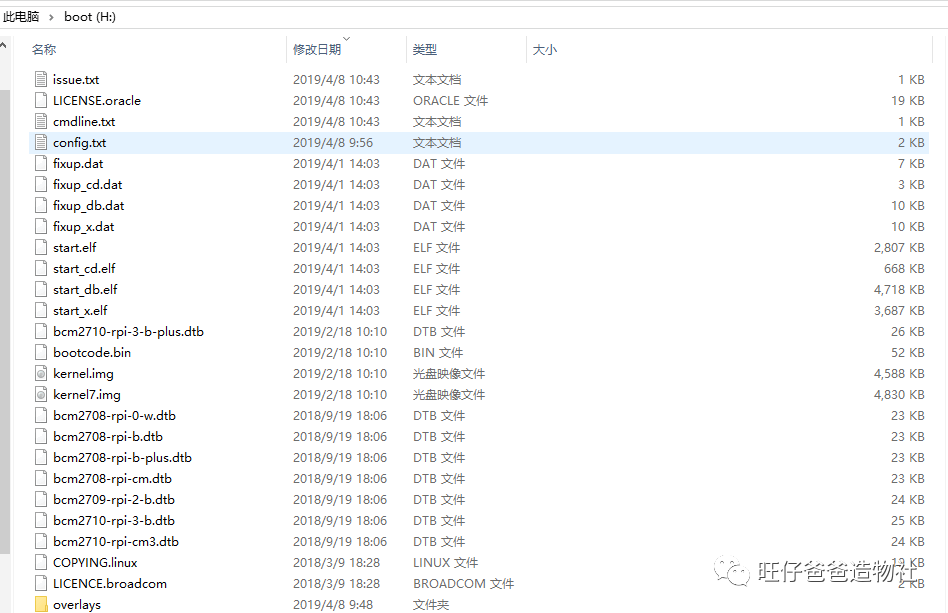This screenshot has height=613, width=948.
Task: Select the file name LICENSE.oracle
Action: [x=97, y=100]
